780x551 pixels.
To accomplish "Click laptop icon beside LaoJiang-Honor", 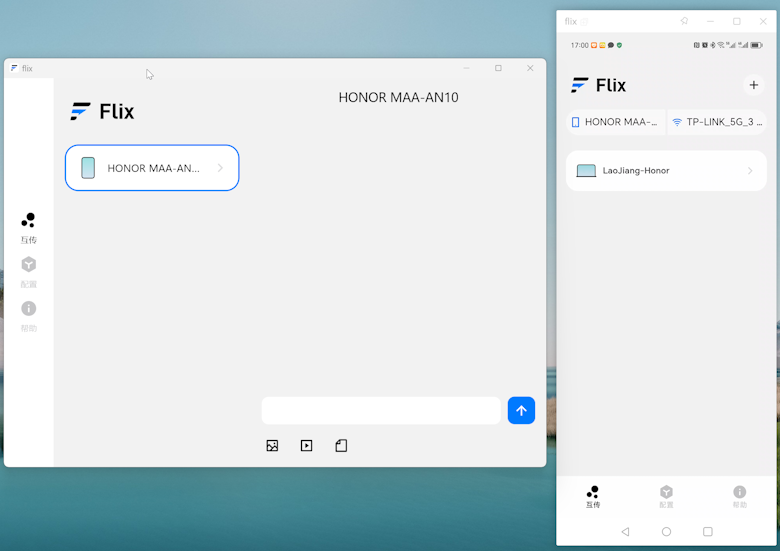I will tap(586, 171).
